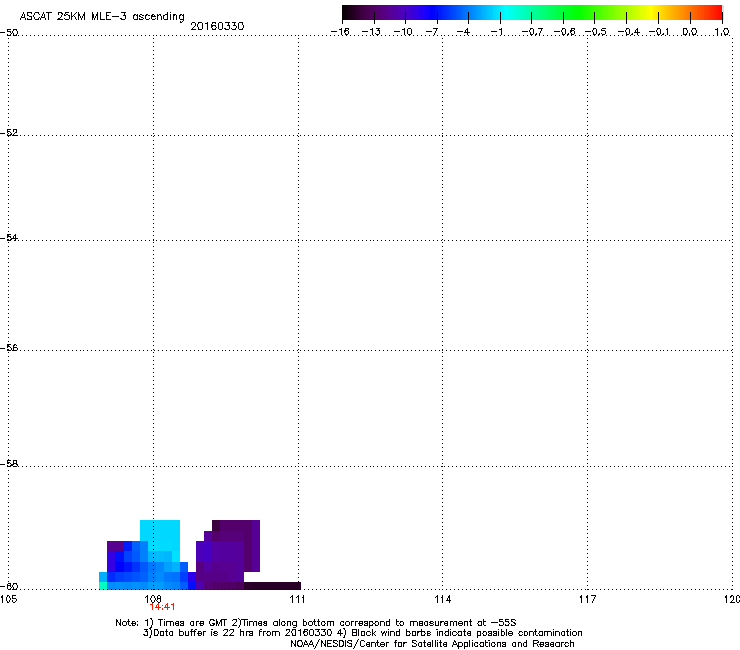Viewport: 740px width, 650px height.
Task: Click the longitude label 108
Action: pos(153,599)
